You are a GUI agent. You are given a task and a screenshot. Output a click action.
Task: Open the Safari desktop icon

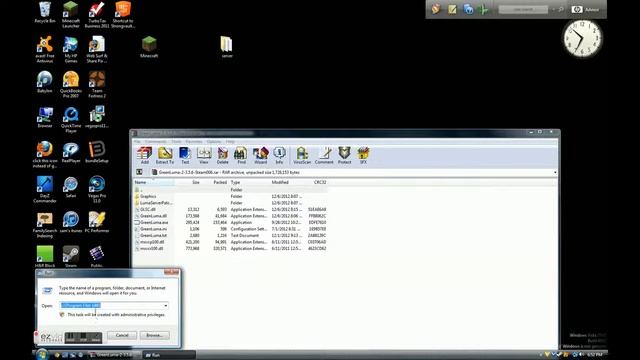click(71, 187)
